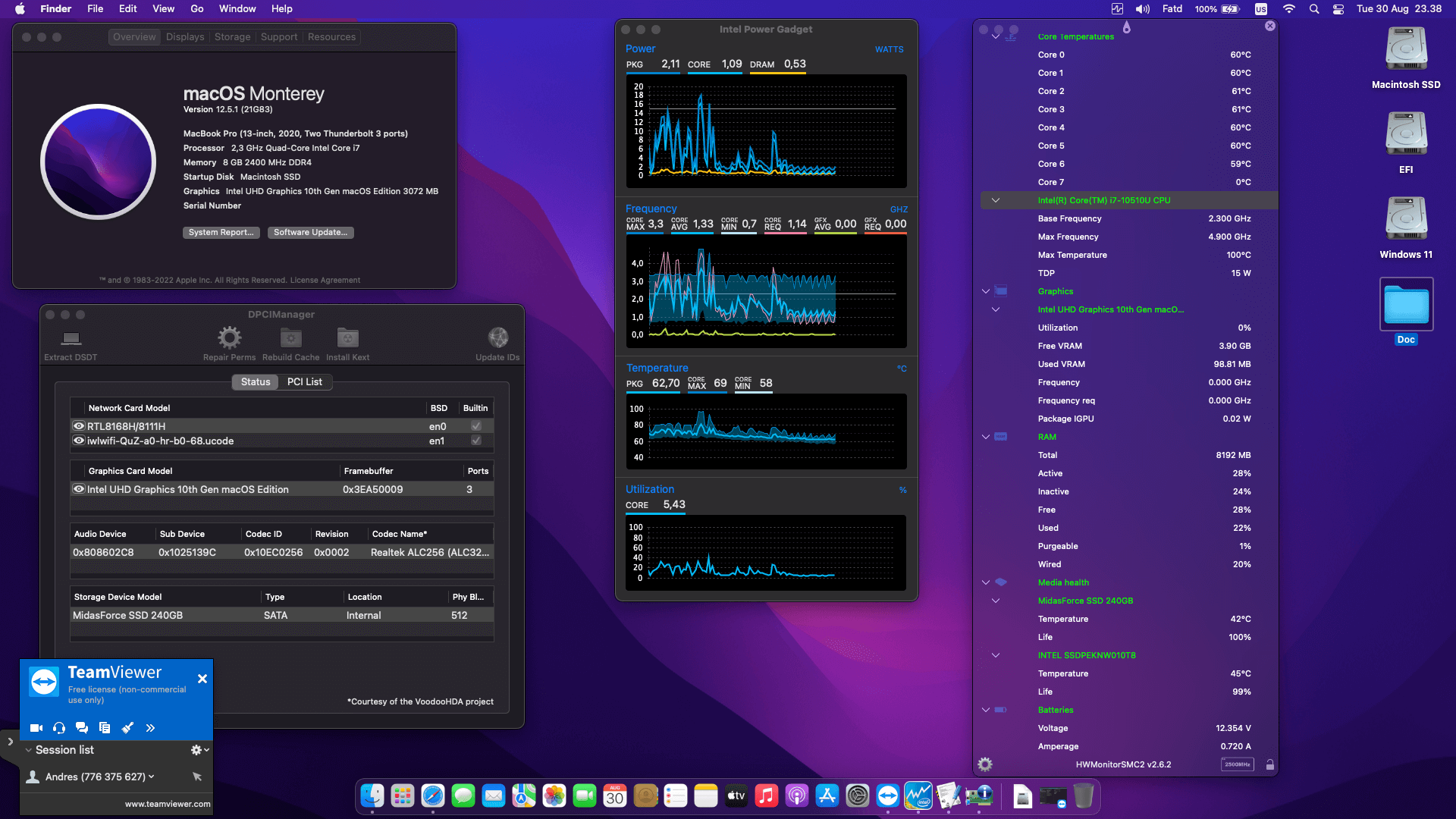Viewport: 1456px width, 819px height.
Task: Collapse the Graphics section in HWMonitorSMC2
Action: tap(985, 291)
